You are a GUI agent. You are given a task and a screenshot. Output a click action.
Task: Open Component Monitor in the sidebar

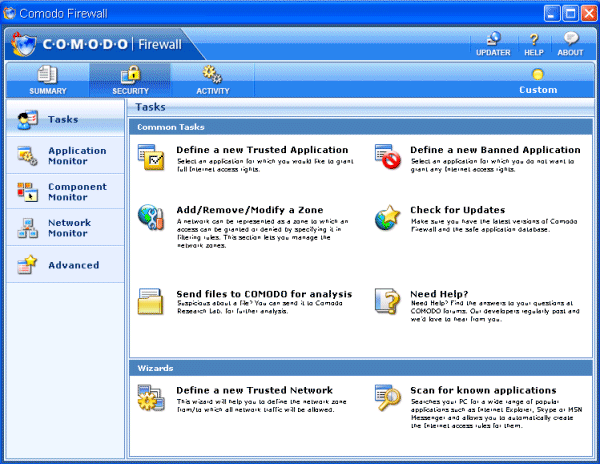(x=65, y=191)
